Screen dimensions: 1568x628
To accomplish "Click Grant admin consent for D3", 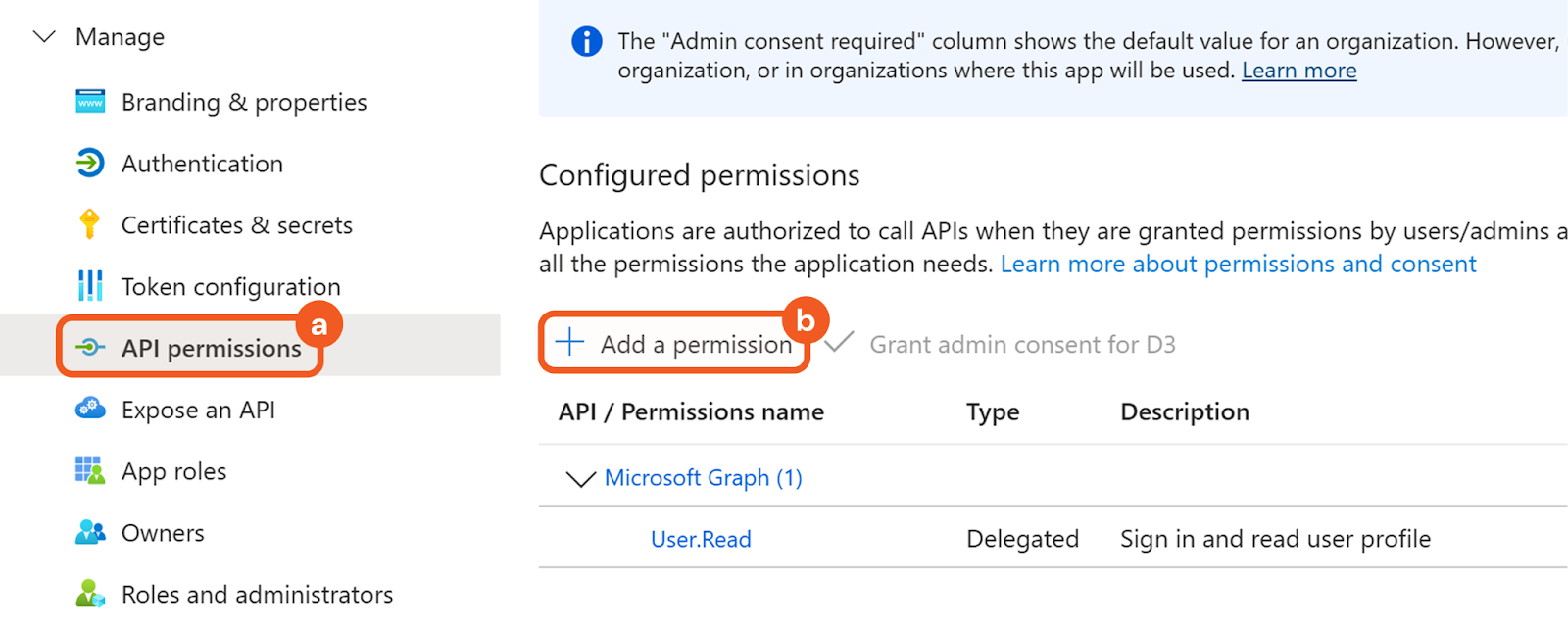I will click(x=1022, y=345).
